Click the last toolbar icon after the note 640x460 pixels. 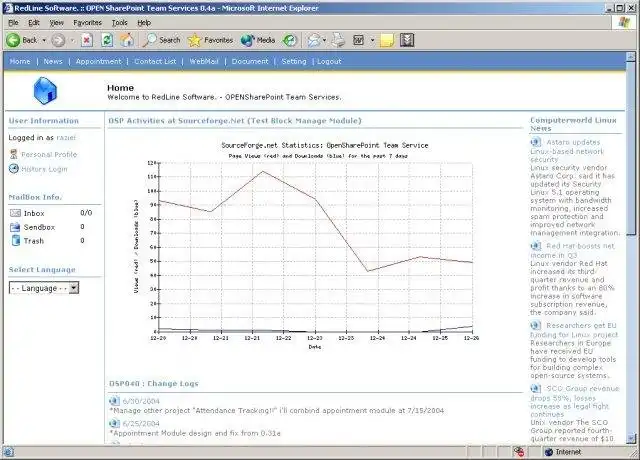(x=407, y=40)
